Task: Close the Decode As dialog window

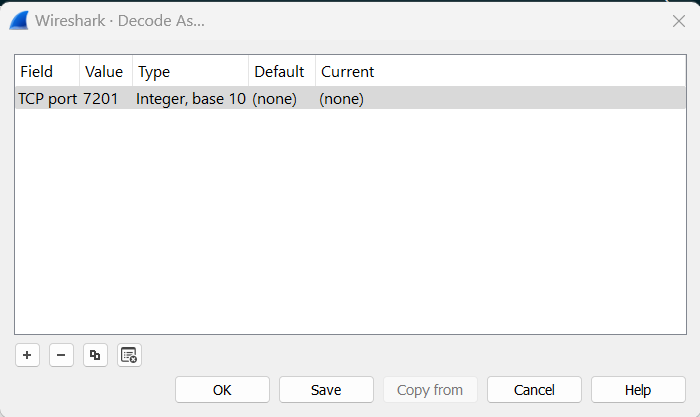Action: [x=679, y=20]
